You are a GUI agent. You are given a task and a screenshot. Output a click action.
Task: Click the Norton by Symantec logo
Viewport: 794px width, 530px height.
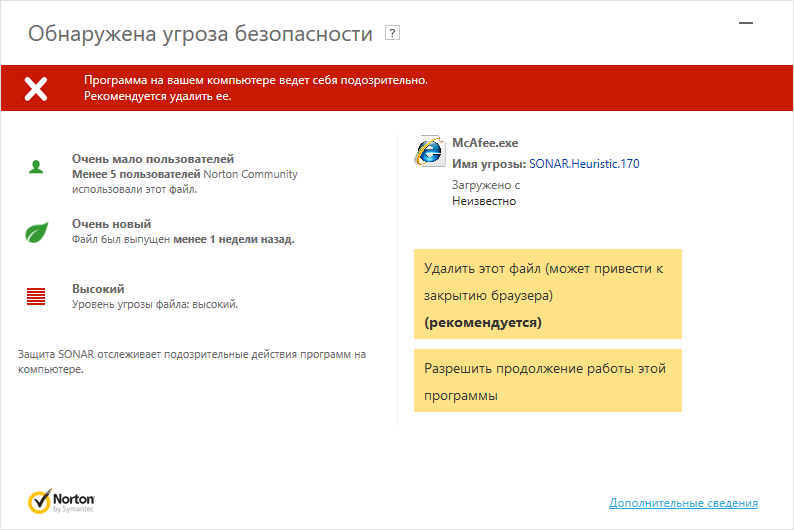coord(61,501)
